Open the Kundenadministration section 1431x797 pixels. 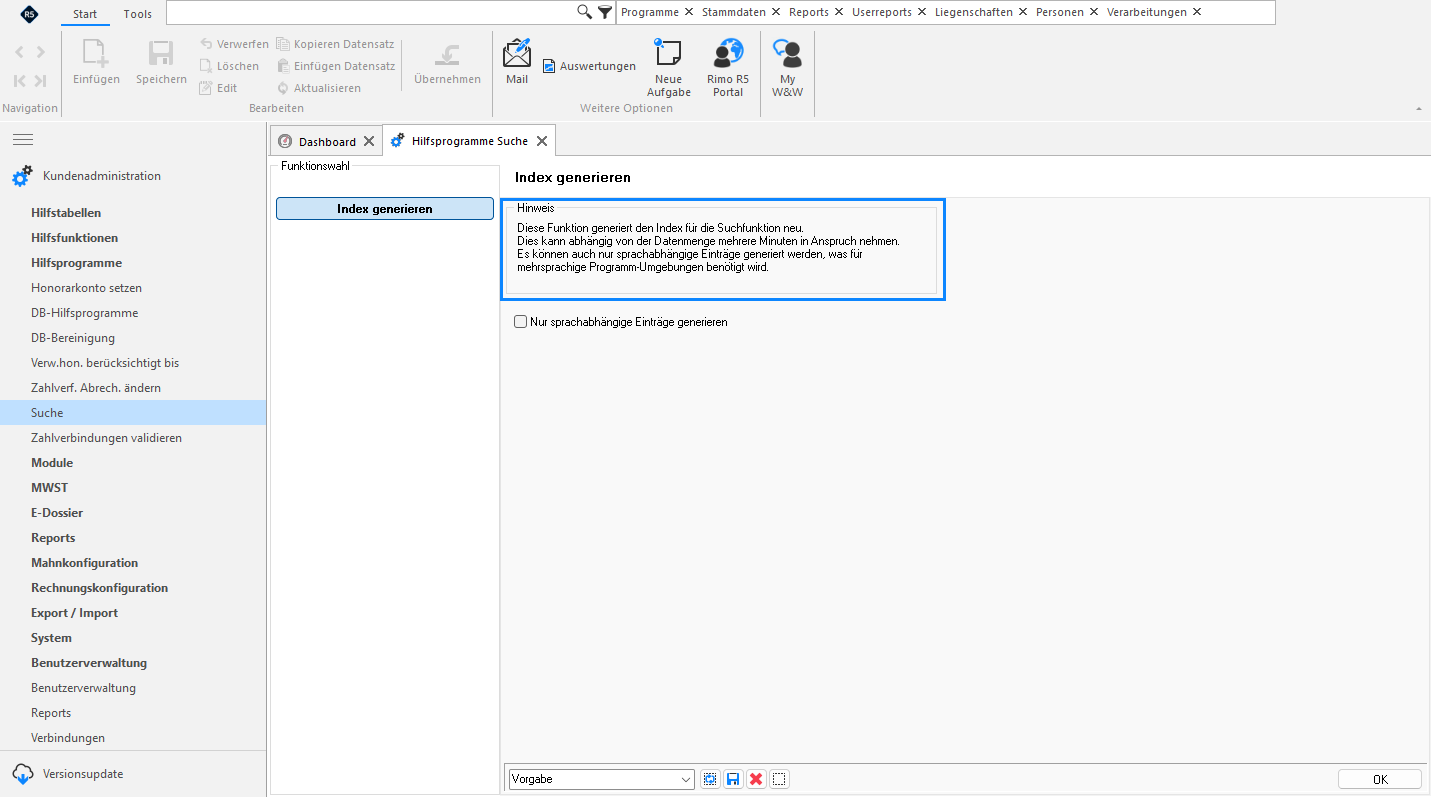tap(101, 176)
